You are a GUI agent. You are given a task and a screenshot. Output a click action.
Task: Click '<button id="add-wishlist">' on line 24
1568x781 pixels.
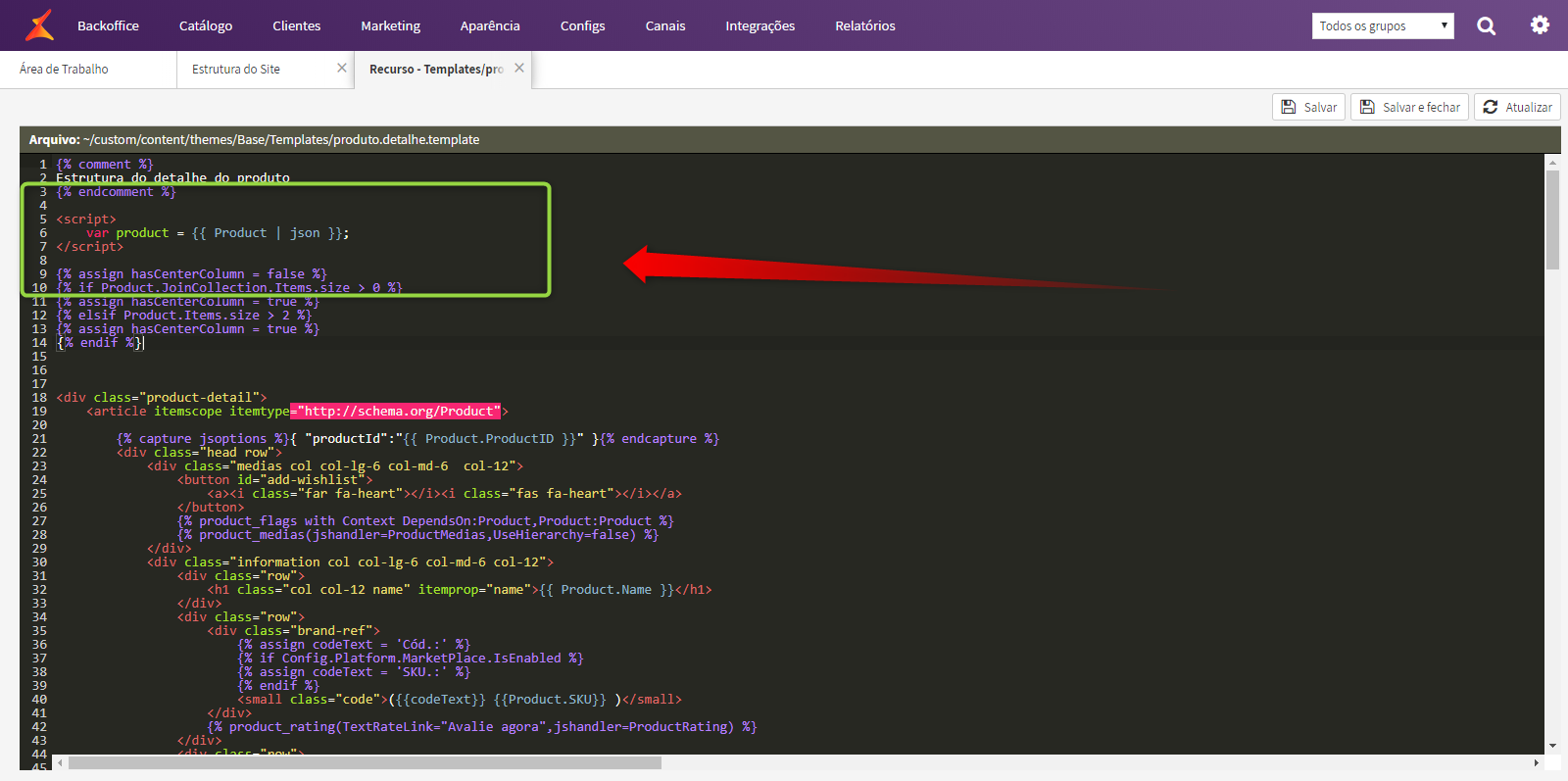275,479
